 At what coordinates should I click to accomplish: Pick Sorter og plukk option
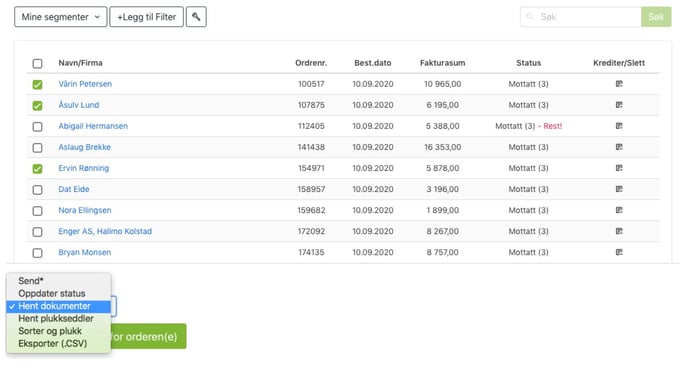pos(50,331)
